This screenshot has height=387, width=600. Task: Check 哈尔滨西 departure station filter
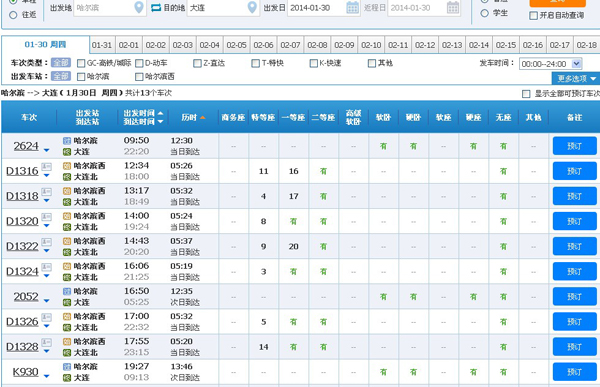pos(139,77)
